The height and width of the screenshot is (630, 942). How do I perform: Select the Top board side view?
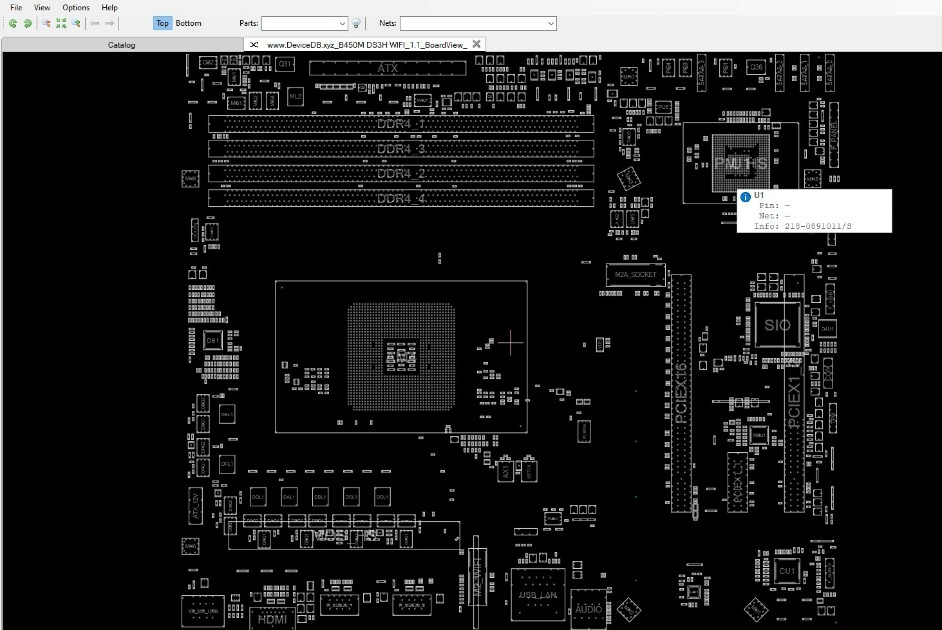point(162,23)
